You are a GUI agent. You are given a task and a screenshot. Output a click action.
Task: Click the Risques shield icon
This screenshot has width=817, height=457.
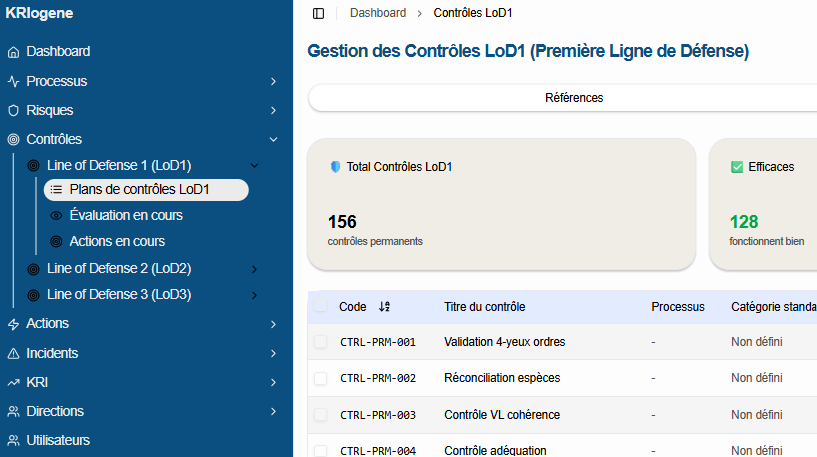point(14,111)
